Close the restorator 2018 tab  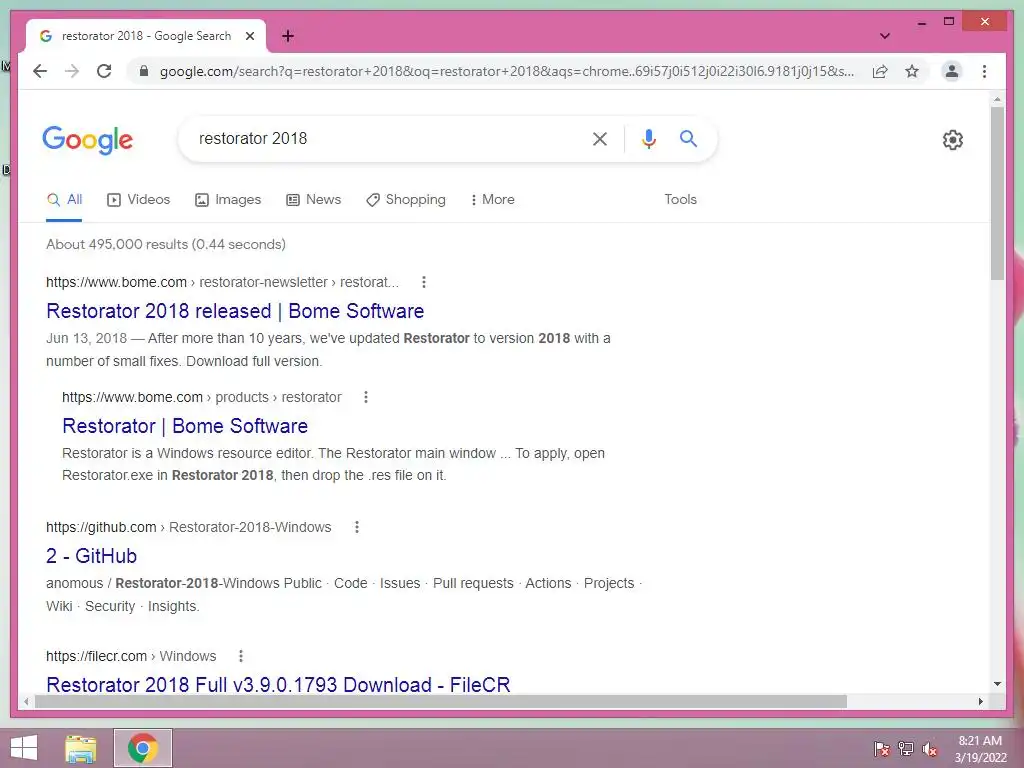[249, 36]
